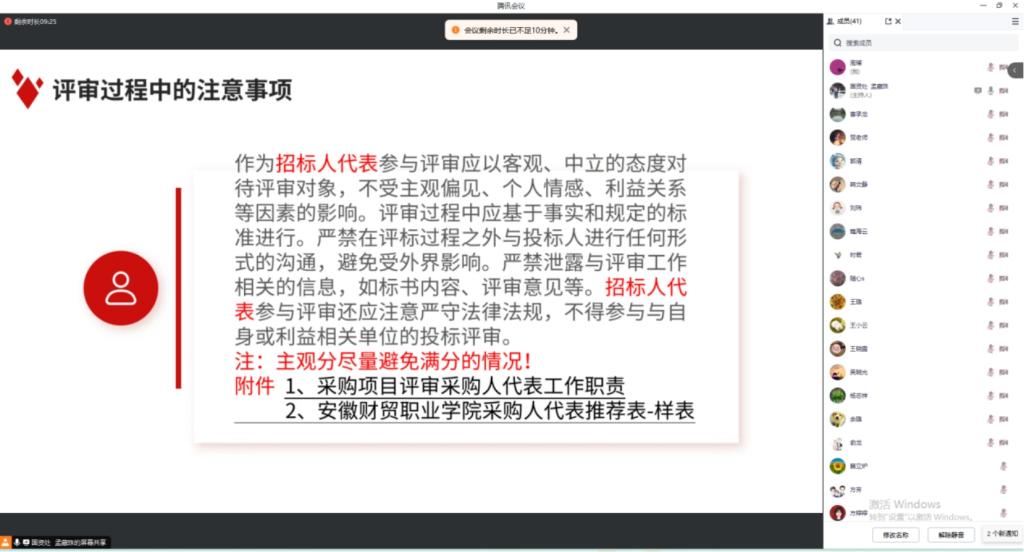
Task: Collapse the side panel using the gray arrow tab
Action: coord(1016,70)
